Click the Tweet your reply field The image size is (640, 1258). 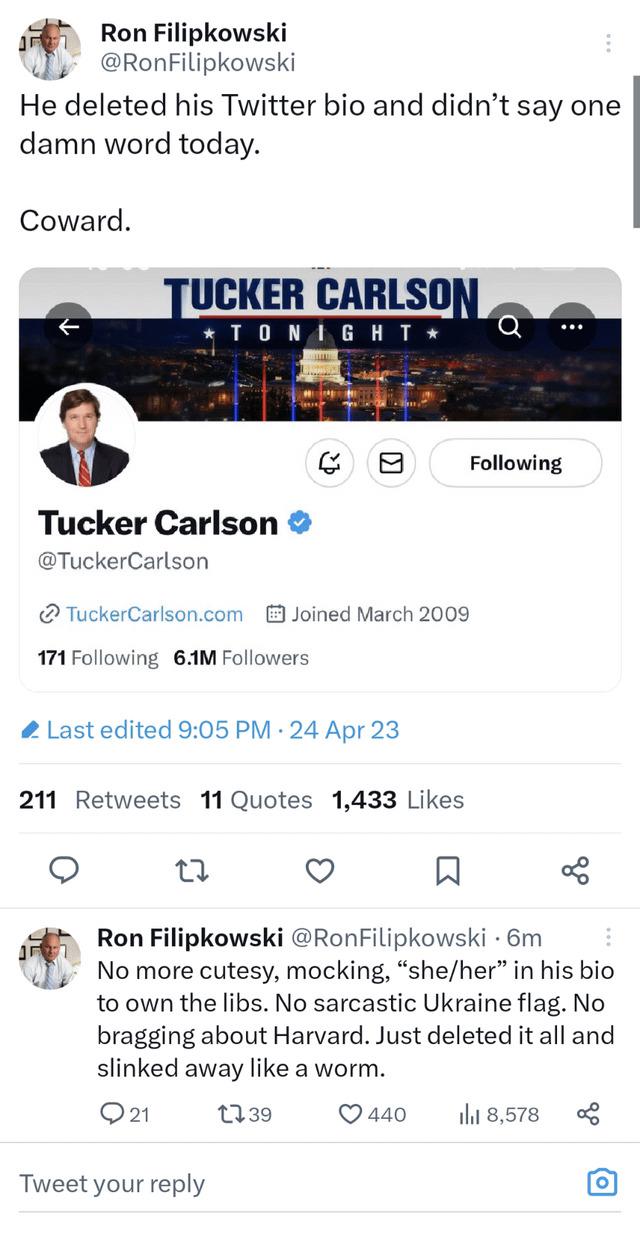(111, 1183)
